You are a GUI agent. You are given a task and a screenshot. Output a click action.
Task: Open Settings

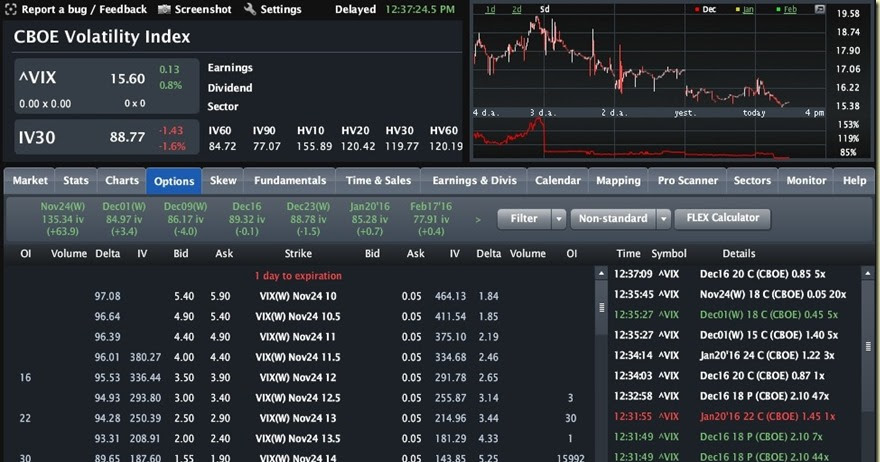281,10
